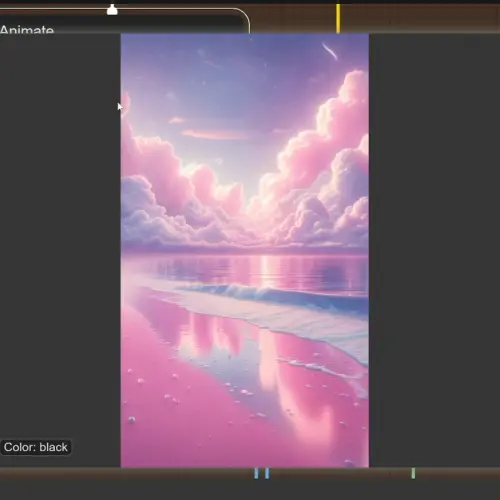Click the slider track left of the white handle
The image size is (500, 500).
tap(53, 10)
